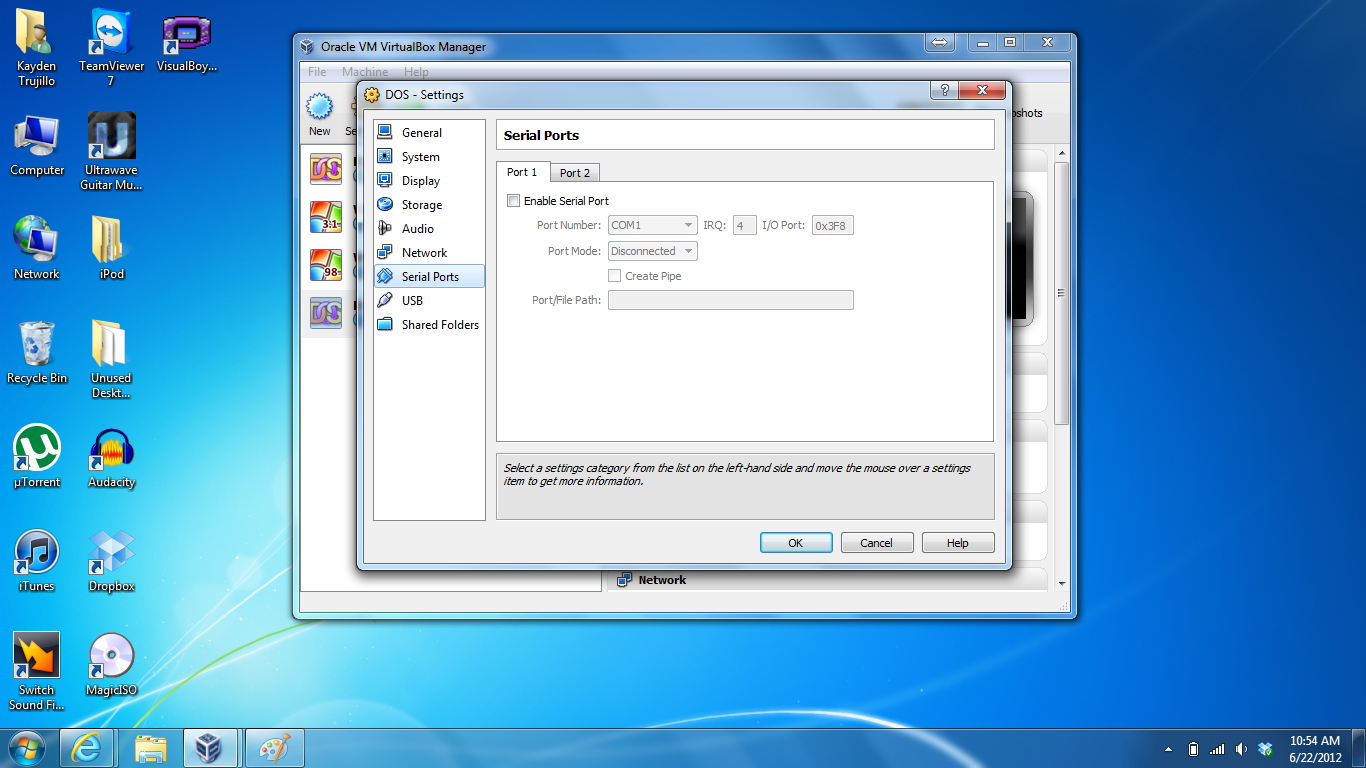Toggle the Create Pipe checkbox

point(615,276)
